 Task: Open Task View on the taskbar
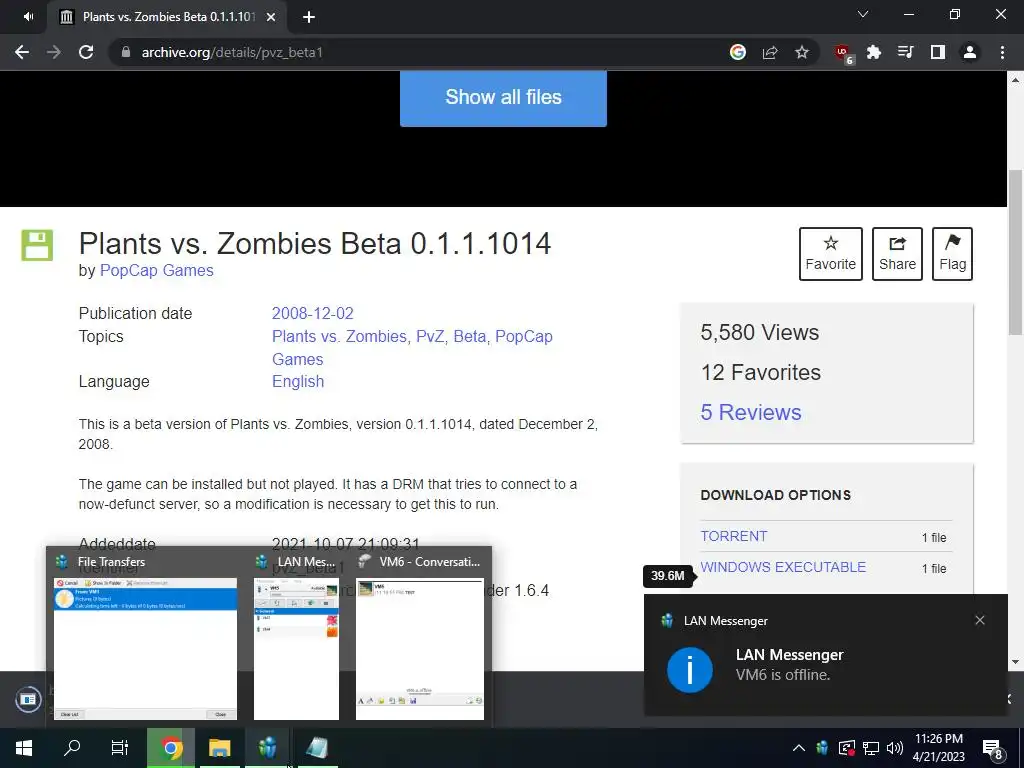[120, 748]
